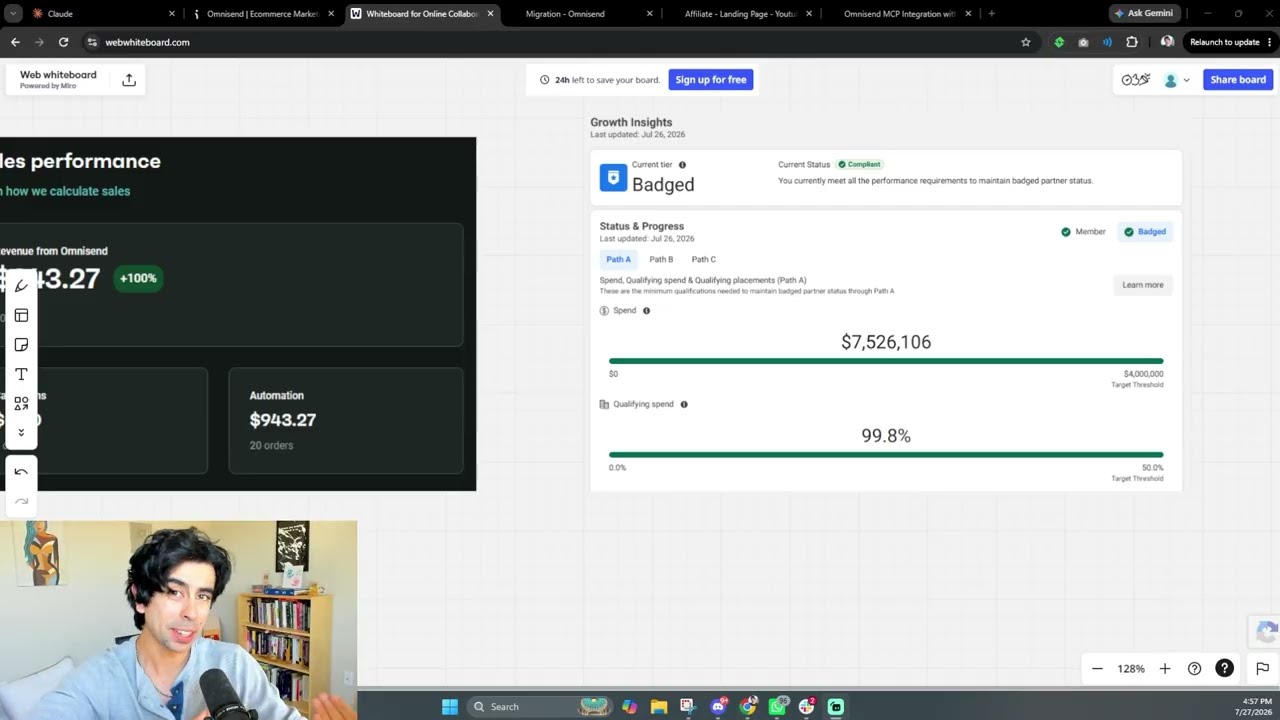The image size is (1280, 720).
Task: Click the Automation $943.27 card
Action: 346,420
